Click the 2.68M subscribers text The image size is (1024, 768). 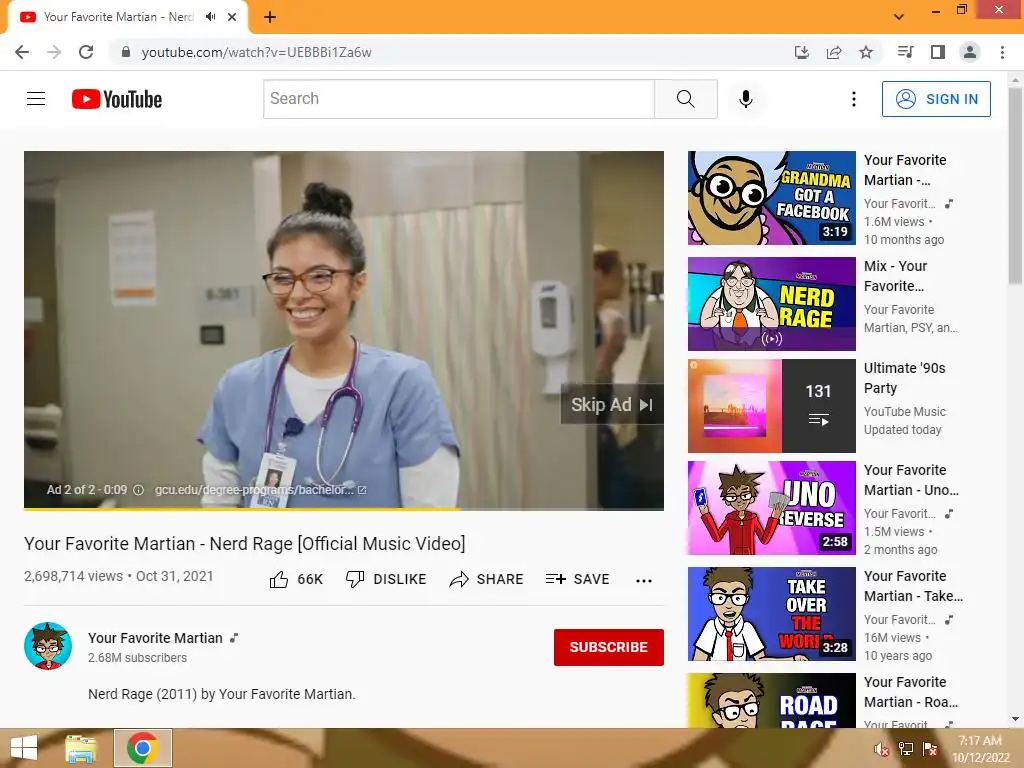coord(137,658)
